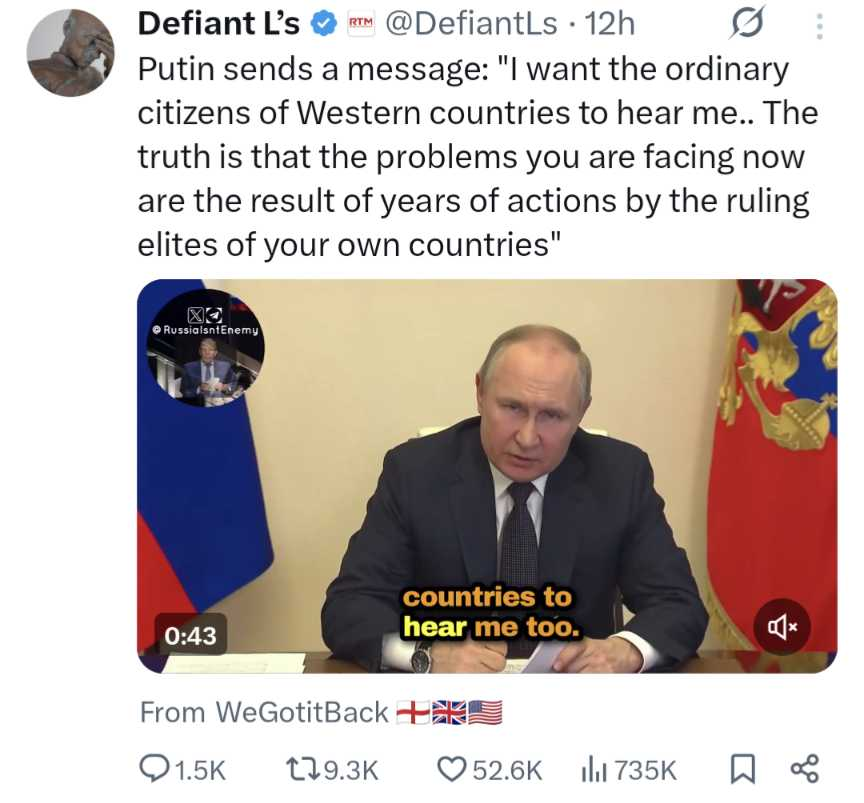The image size is (864, 803).
Task: Open the share icon menu
Action: tap(805, 769)
